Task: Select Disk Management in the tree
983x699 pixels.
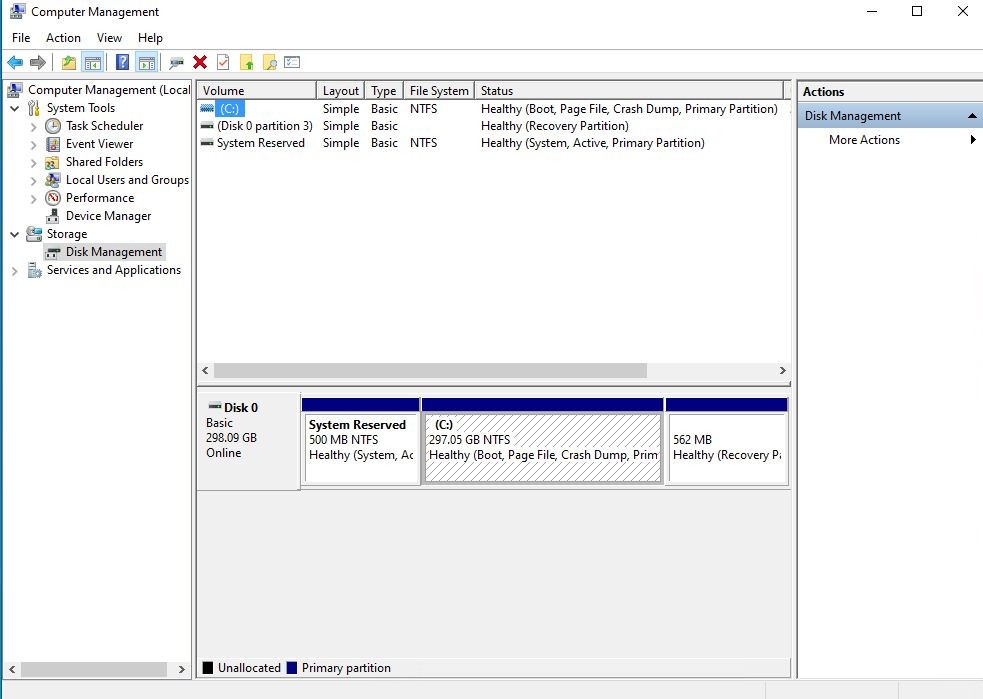Action: point(113,251)
